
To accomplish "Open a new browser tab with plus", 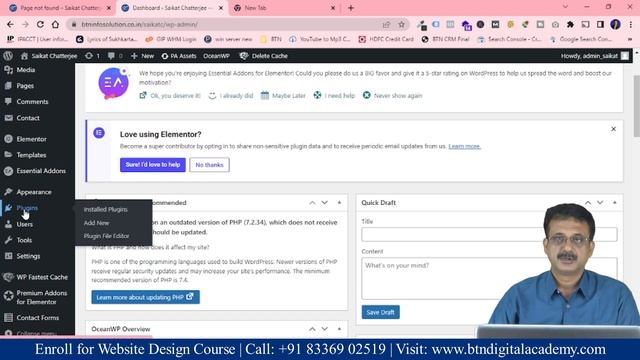I will tap(351, 8).
